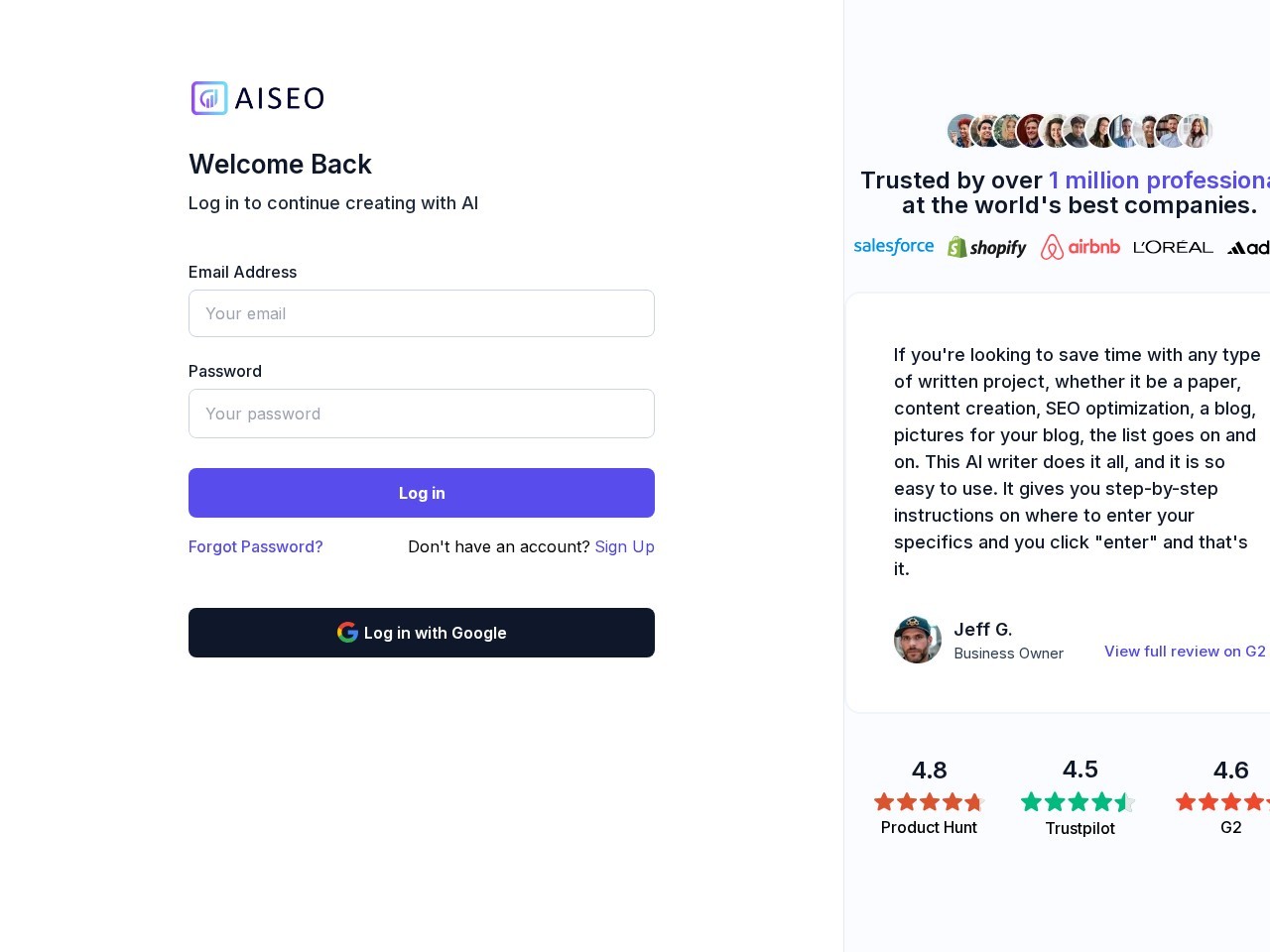Open the Forgot Password? link
The height and width of the screenshot is (952, 1270).
[x=256, y=546]
